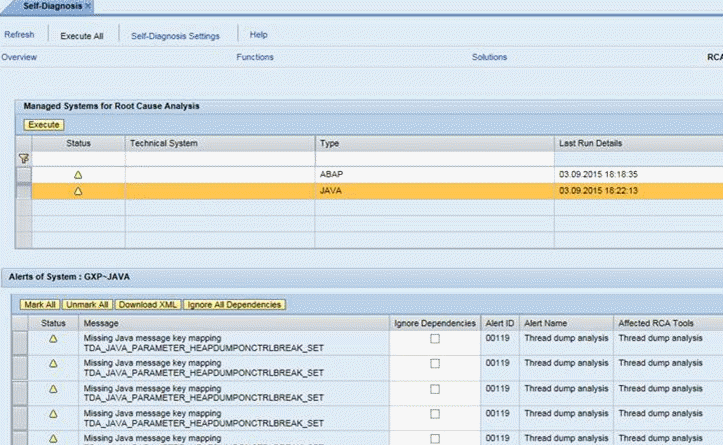Click the Alert Name column header

point(566,323)
